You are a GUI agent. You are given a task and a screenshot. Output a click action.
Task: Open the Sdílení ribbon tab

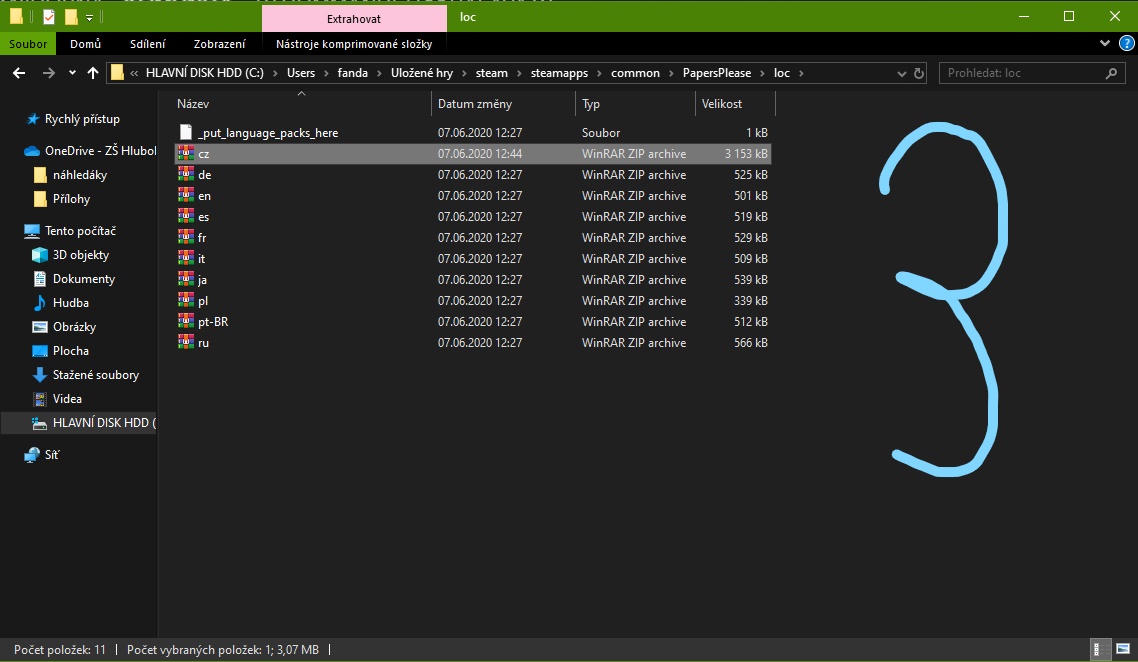point(147,44)
